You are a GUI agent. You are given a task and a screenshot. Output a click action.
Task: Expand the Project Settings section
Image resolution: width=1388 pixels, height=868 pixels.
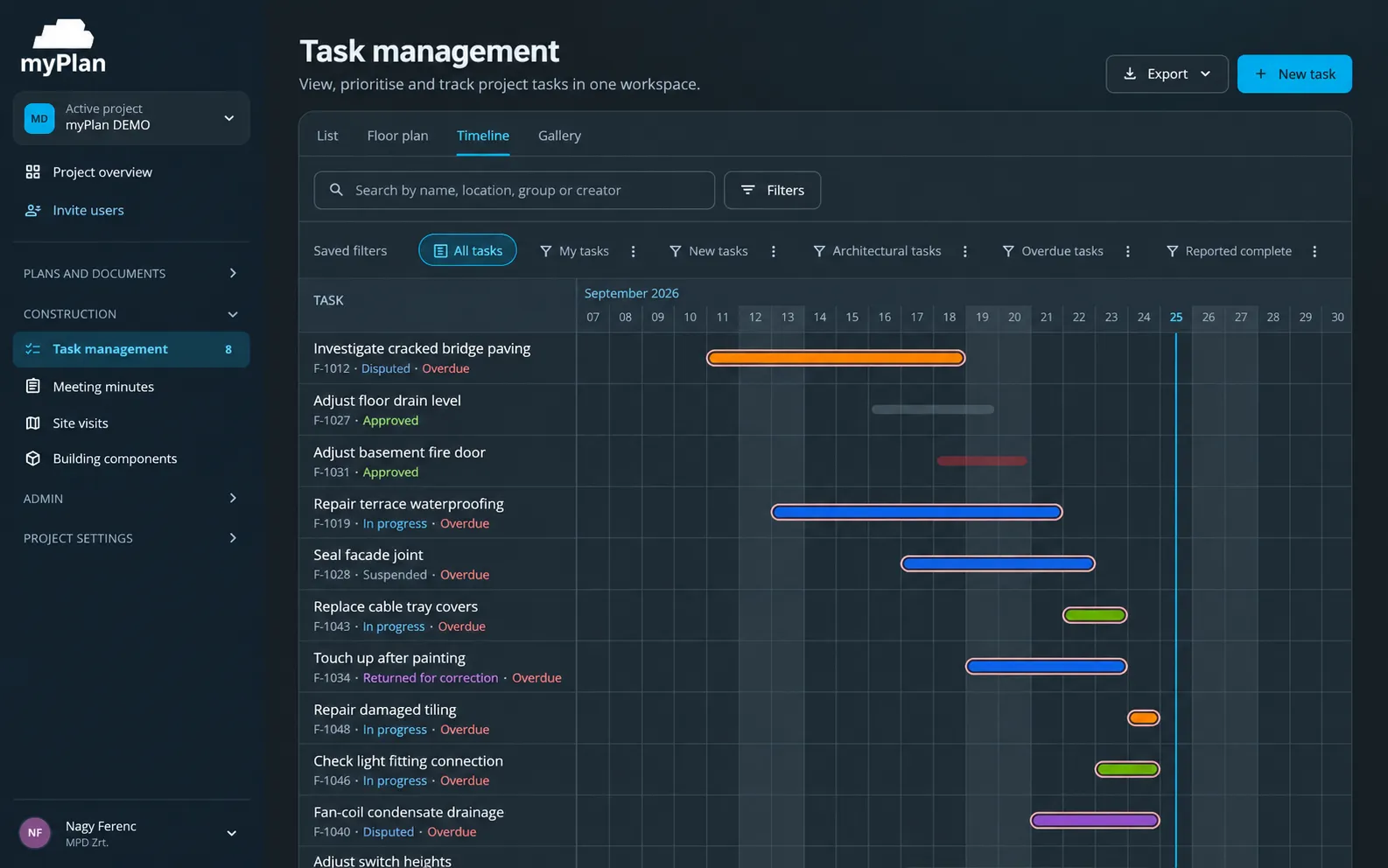coord(233,537)
